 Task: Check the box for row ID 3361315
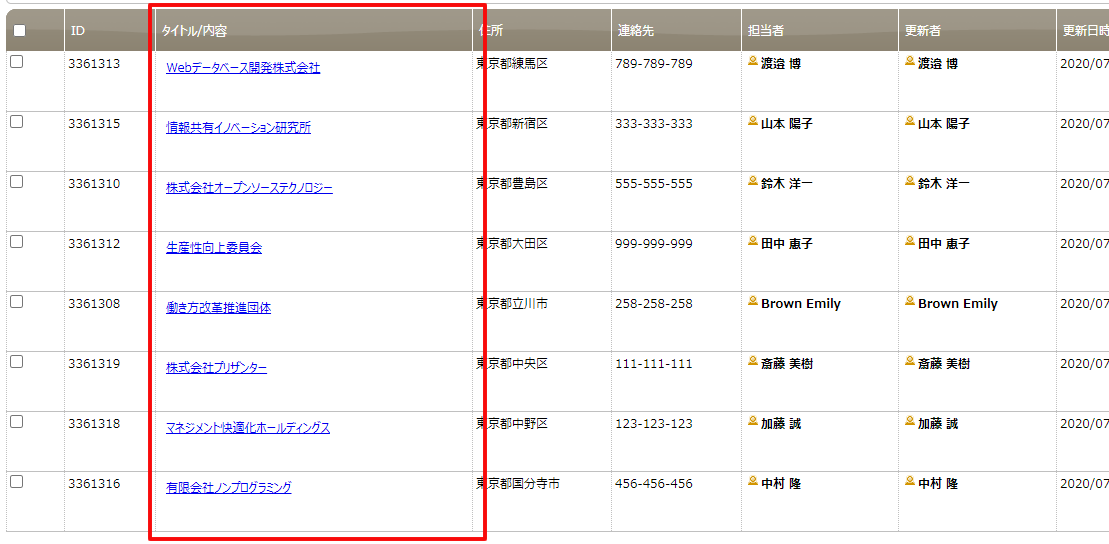(x=16, y=122)
